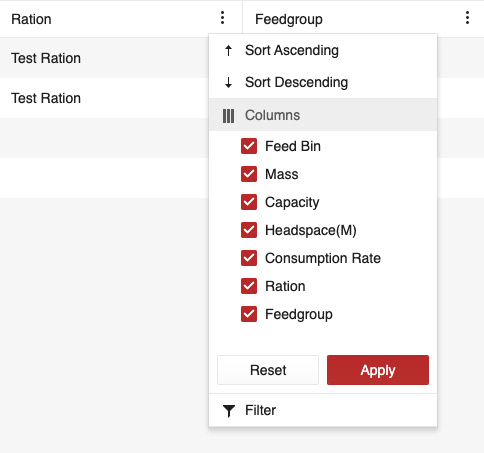
Task: Open the Ration column kebab menu
Action: click(222, 18)
